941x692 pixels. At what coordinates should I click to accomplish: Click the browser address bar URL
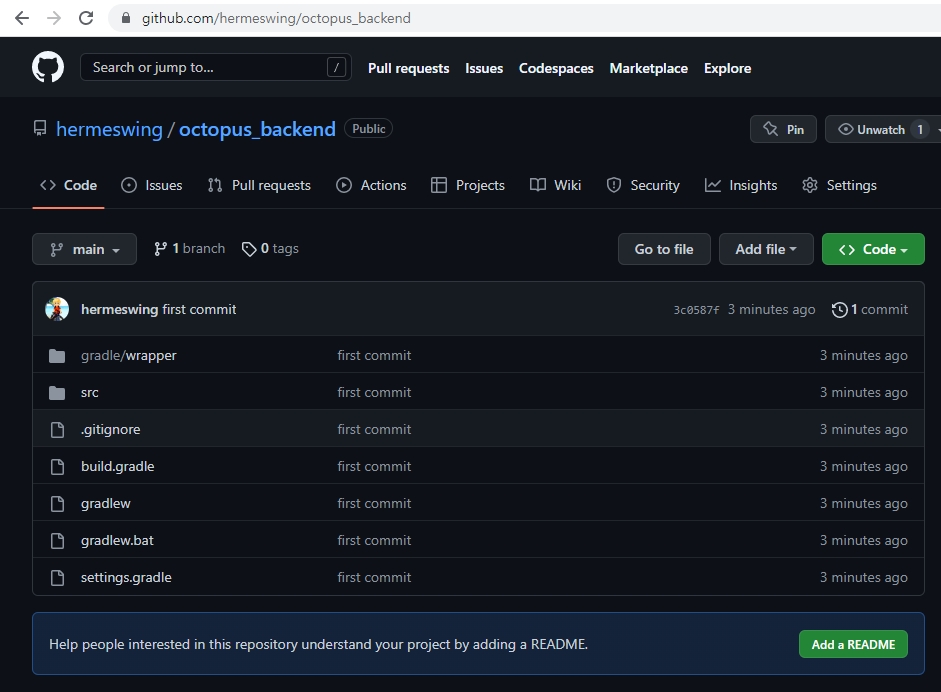pyautogui.click(x=276, y=18)
